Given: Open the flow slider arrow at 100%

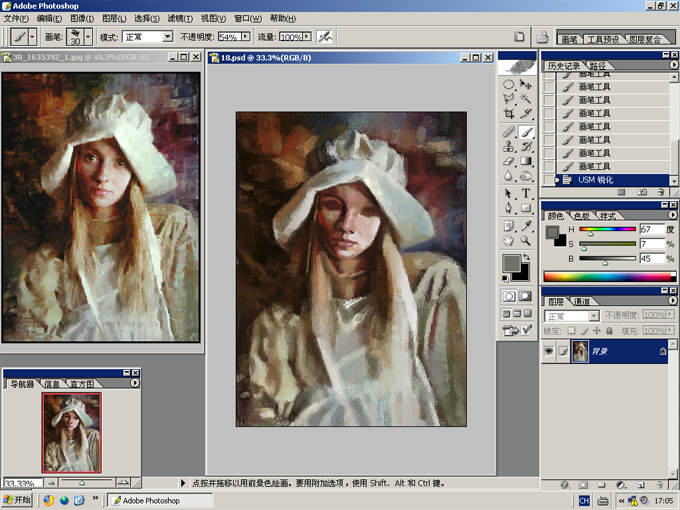Looking at the screenshot, I should click(x=307, y=36).
